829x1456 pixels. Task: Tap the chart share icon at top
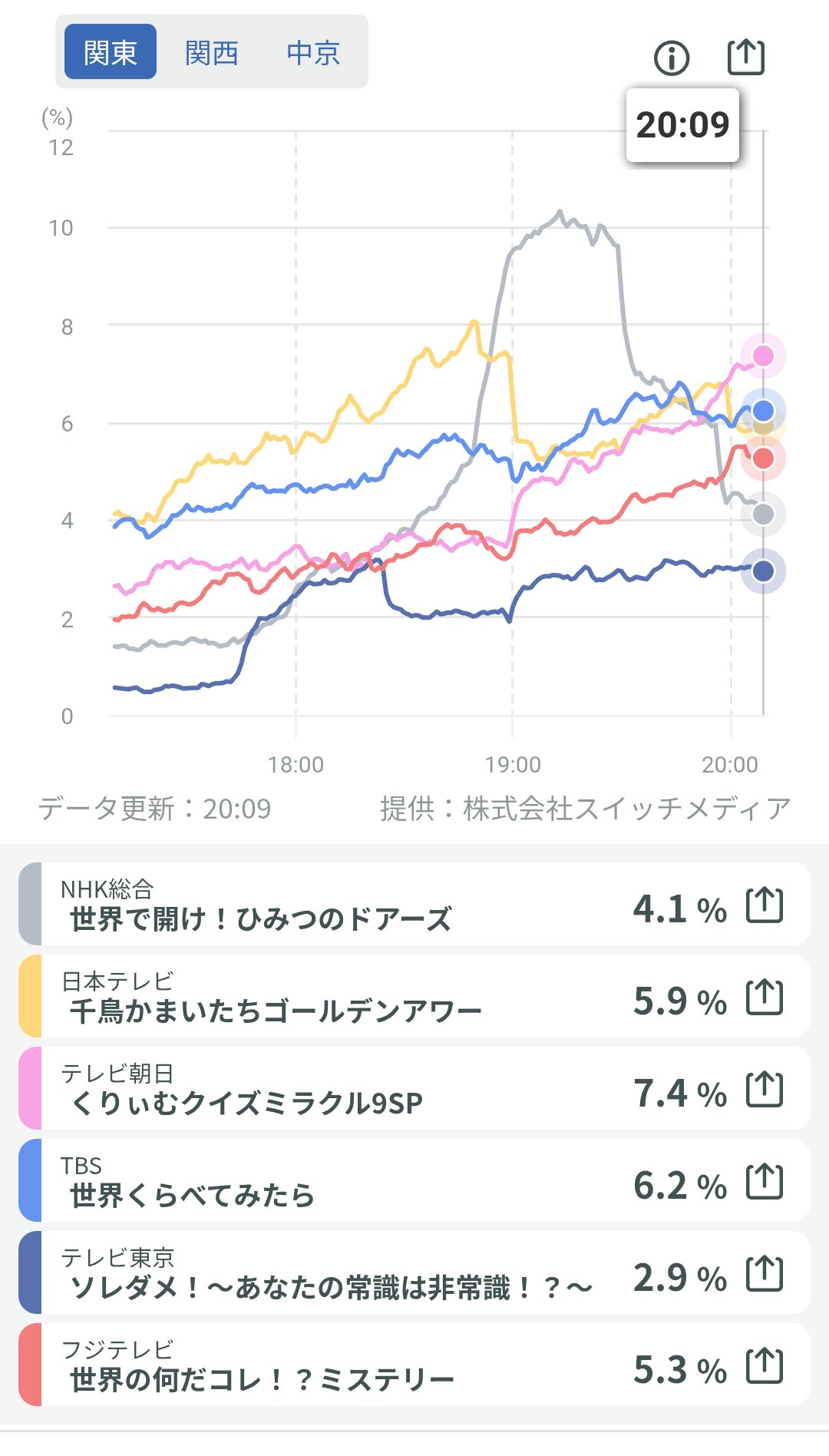(x=745, y=57)
